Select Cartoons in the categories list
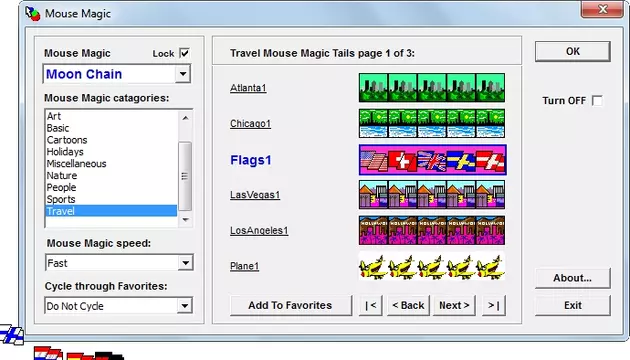This screenshot has height=360, width=630. (x=67, y=140)
